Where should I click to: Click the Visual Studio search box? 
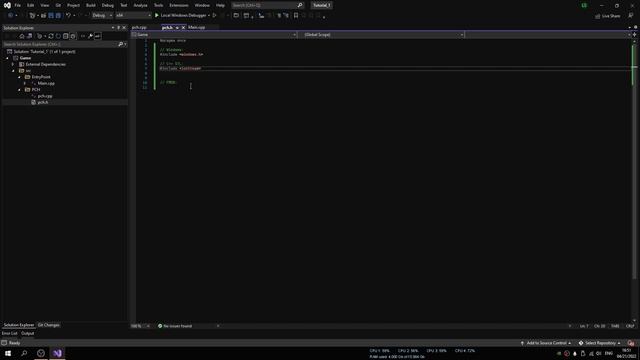pyautogui.click(x=267, y=5)
